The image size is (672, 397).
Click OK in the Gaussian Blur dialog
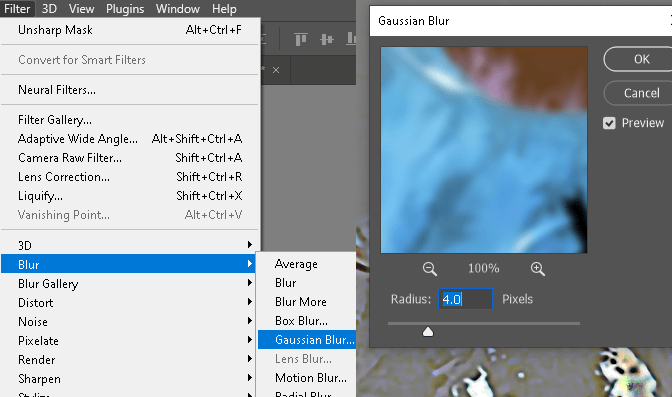641,59
